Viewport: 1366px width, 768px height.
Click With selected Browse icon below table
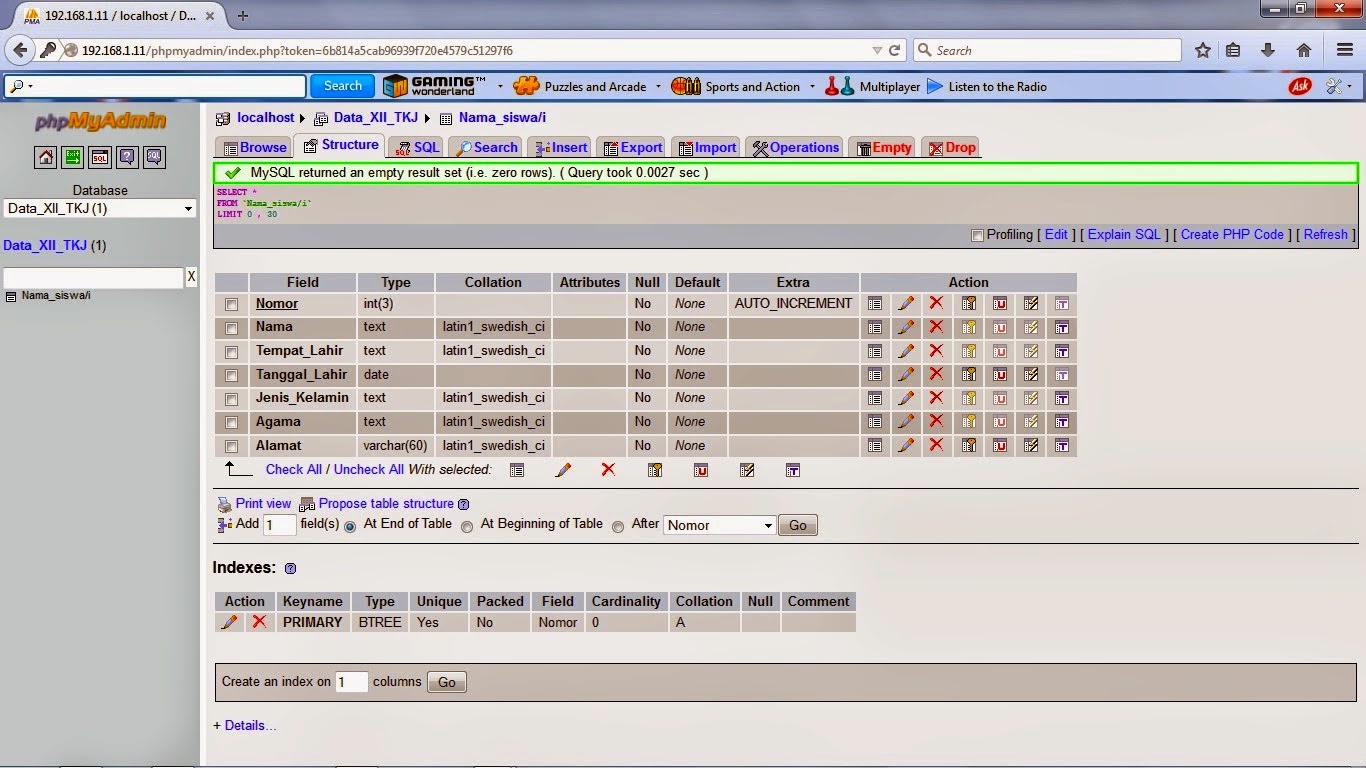pyautogui.click(x=517, y=470)
